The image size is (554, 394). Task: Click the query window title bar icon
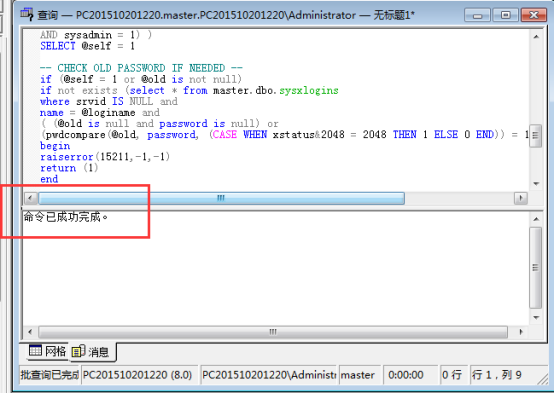tap(27, 14)
